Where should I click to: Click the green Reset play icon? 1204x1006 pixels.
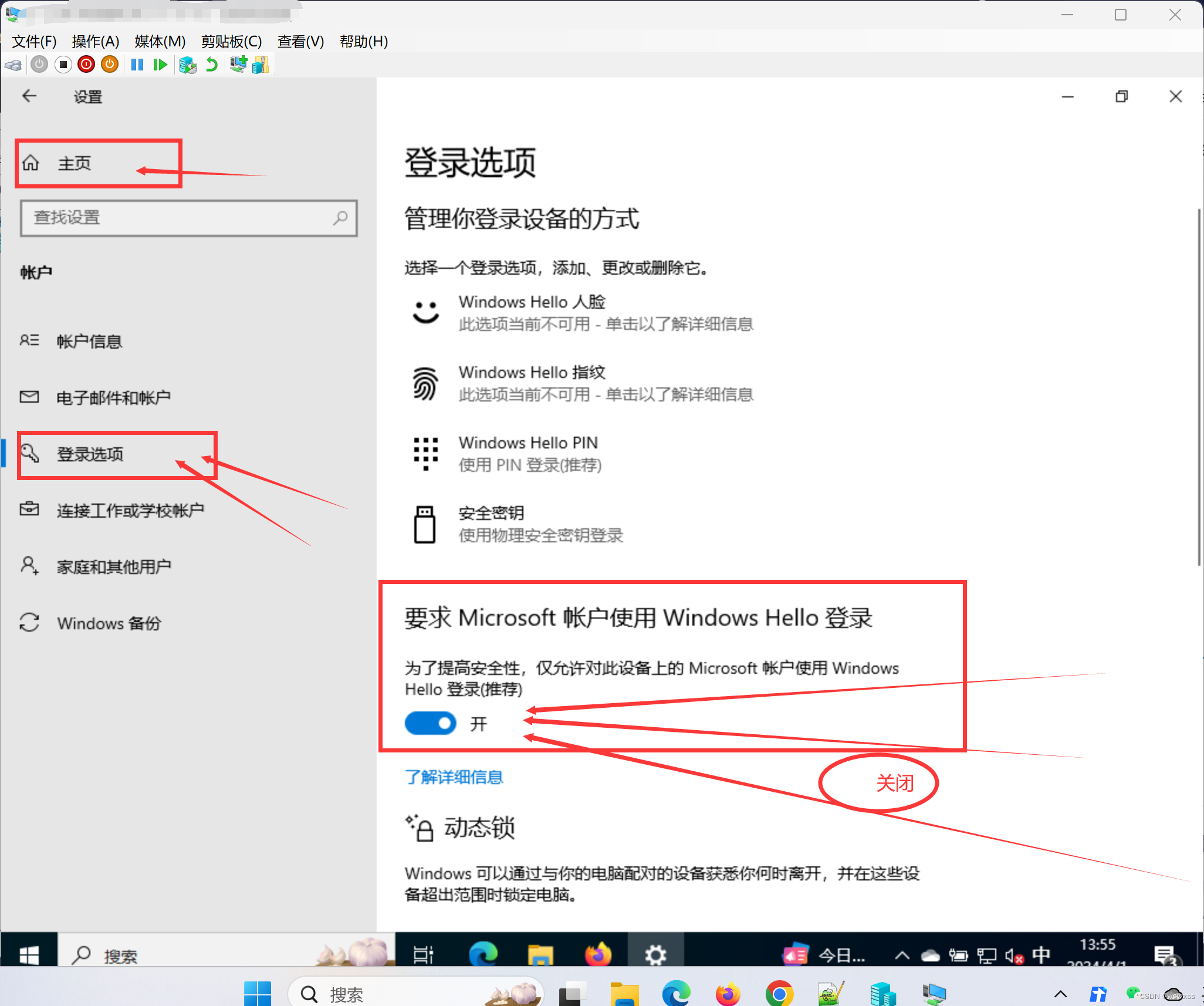click(160, 64)
